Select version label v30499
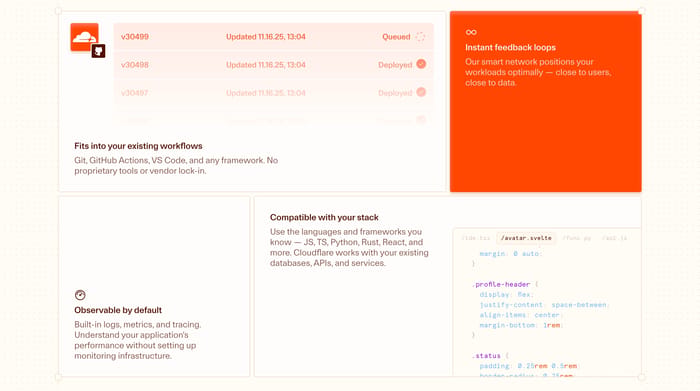 tap(135, 37)
